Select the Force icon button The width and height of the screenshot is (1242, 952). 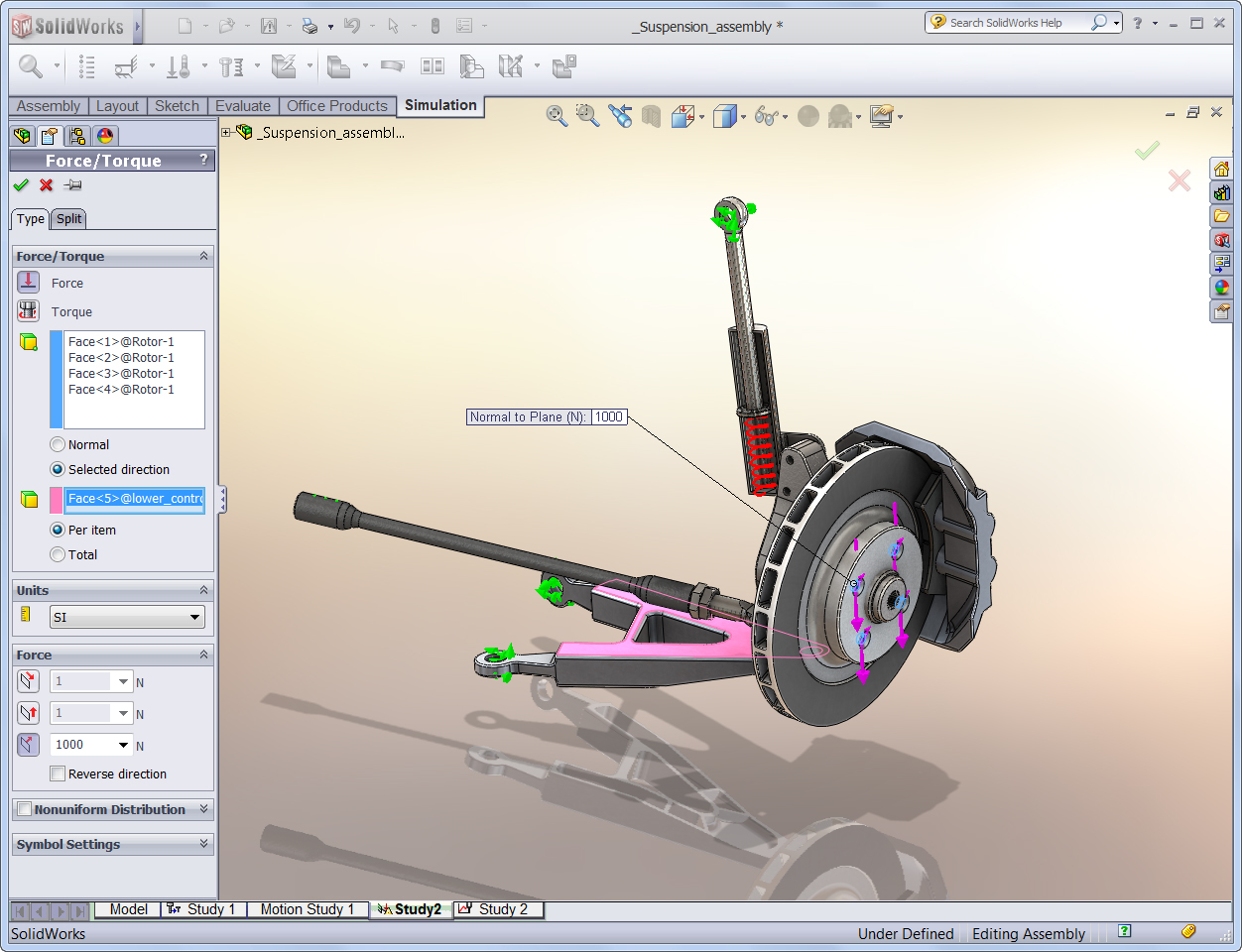[29, 283]
